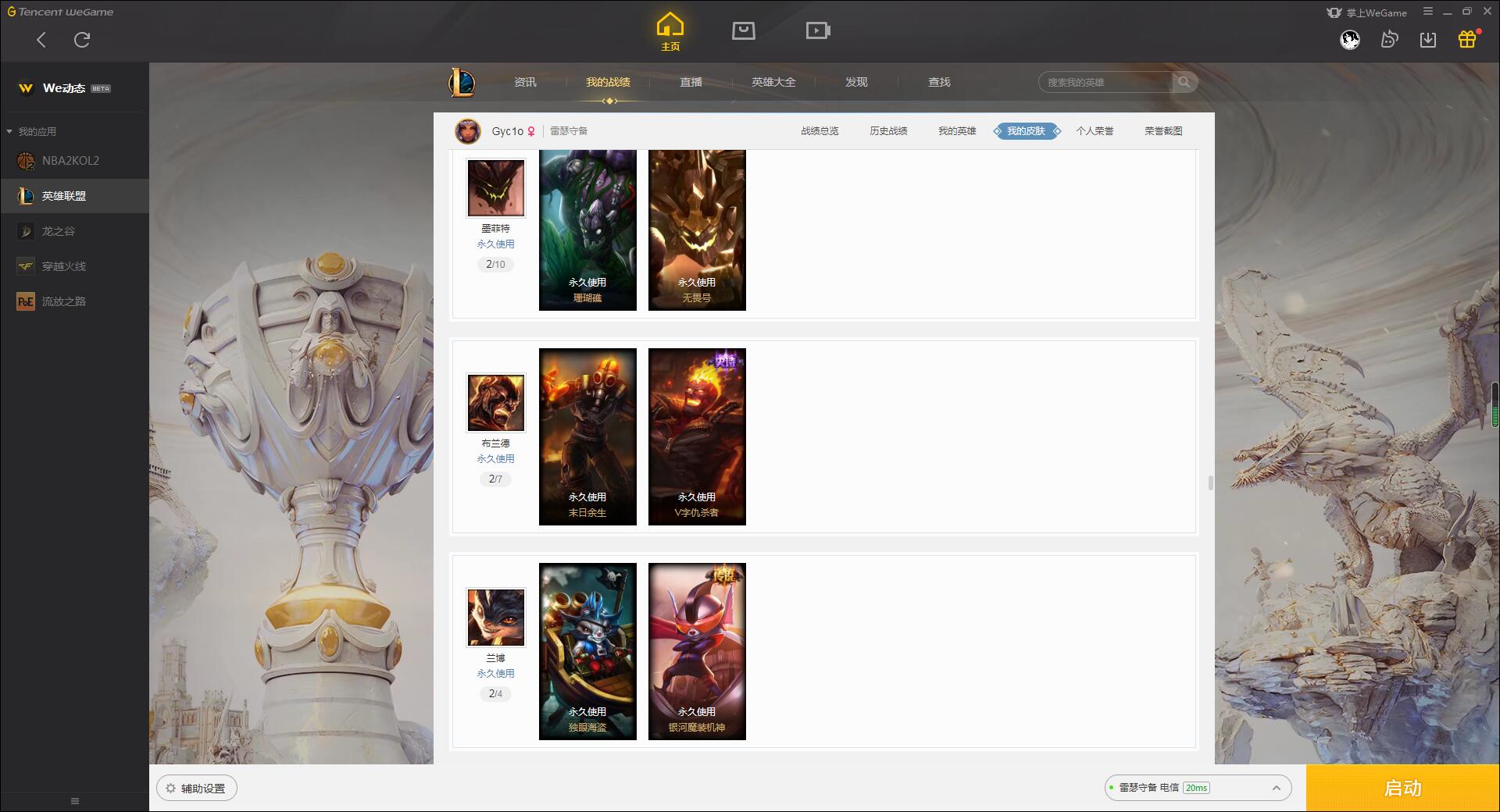Click the League of Legends logo icon
This screenshot has height=812, width=1500.
pyautogui.click(x=462, y=82)
